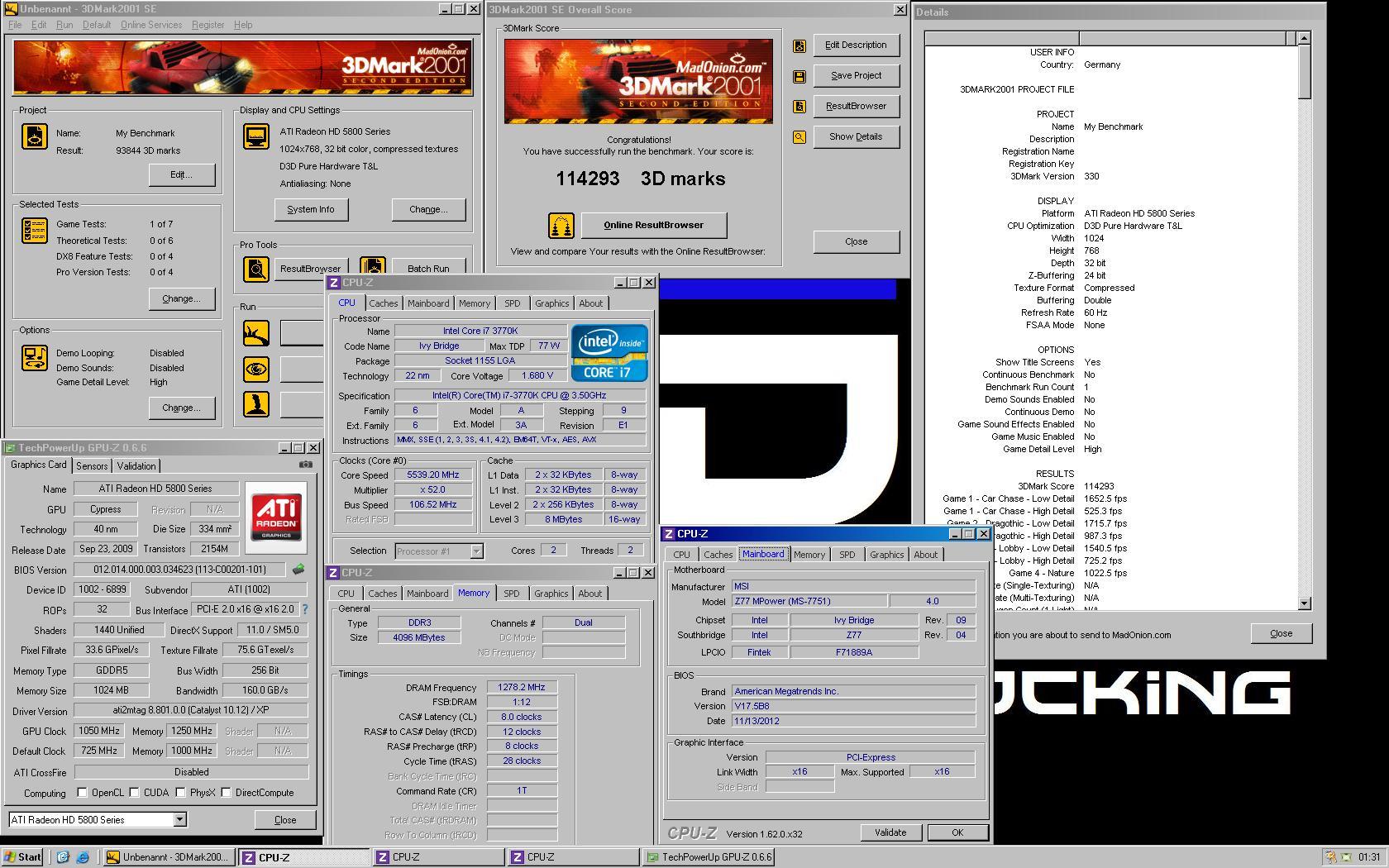The image size is (1389, 868).
Task: Switch to the Validation tab in GPU-Z
Action: pyautogui.click(x=136, y=466)
